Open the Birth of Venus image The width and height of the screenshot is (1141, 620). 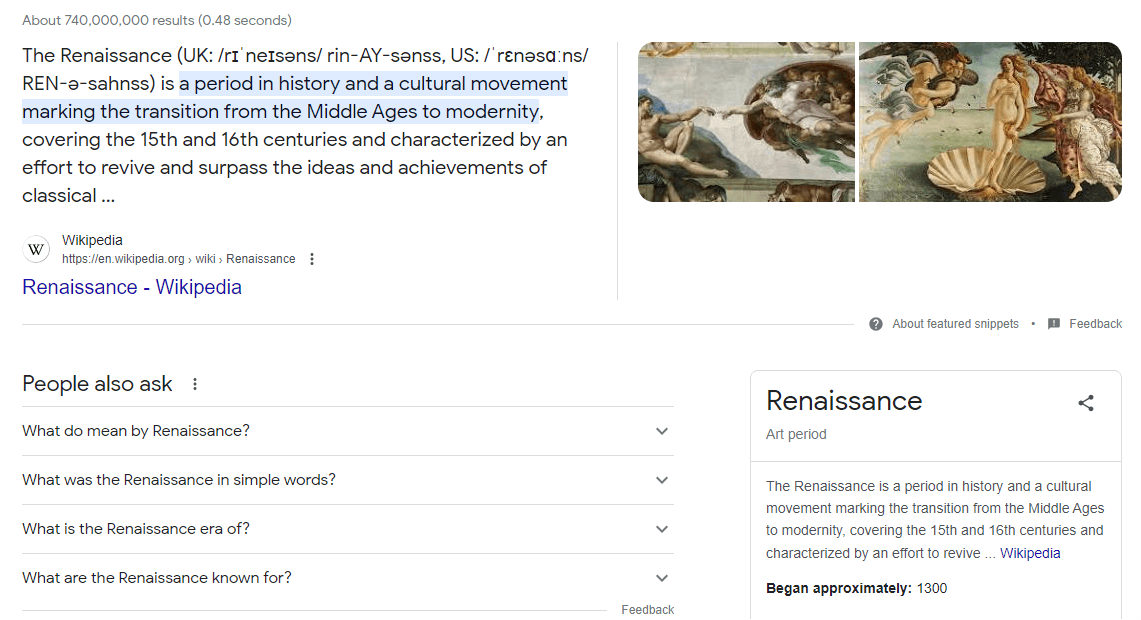coord(990,122)
